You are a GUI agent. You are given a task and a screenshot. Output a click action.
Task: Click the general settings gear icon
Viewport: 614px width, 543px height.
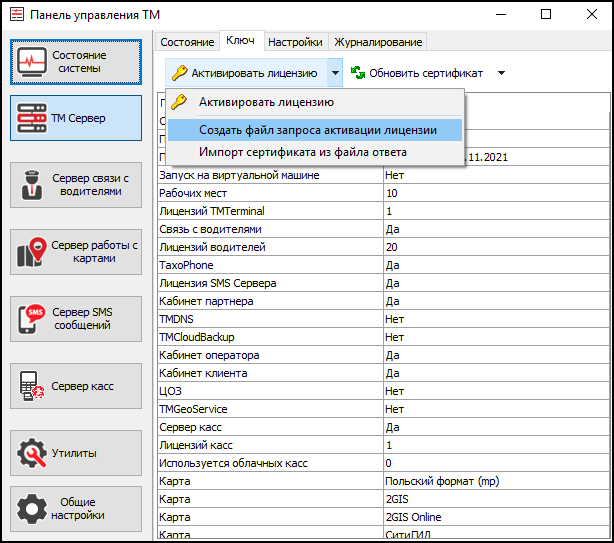(x=34, y=508)
